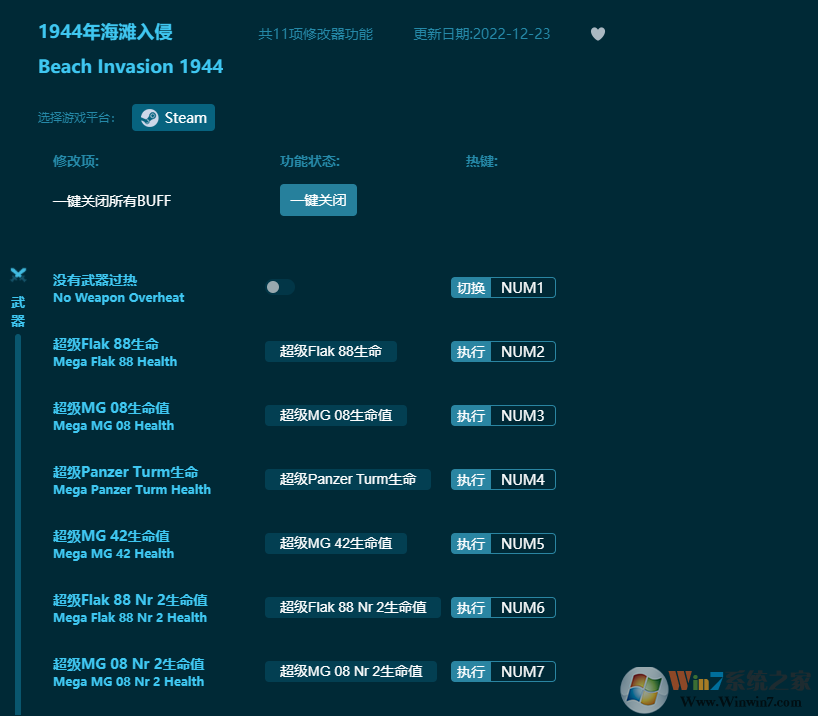
Task: Edit the NUM1 hotkey field
Action: coord(523,288)
